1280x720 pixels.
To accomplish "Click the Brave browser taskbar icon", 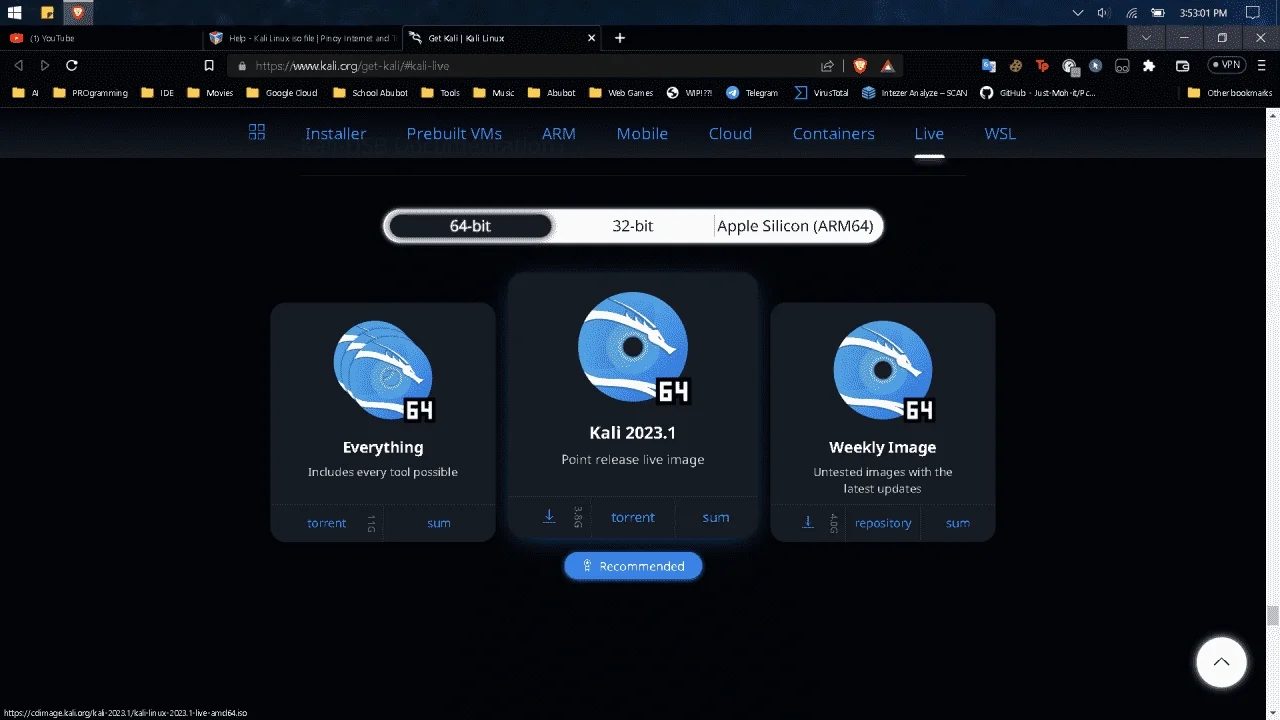I will pyautogui.click(x=78, y=13).
